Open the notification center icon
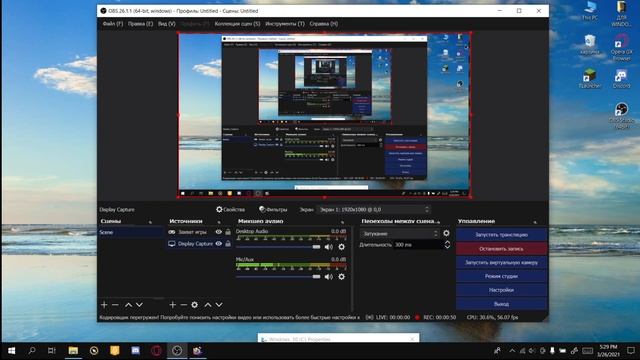Image resolution: width=640 pixels, height=360 pixels. click(631, 351)
